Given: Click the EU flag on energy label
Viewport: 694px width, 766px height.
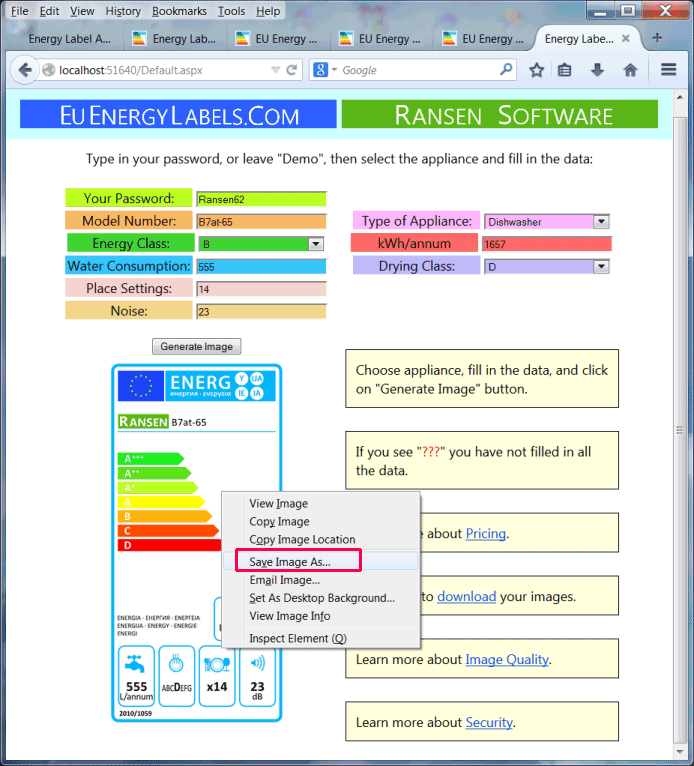Looking at the screenshot, I should point(141,386).
